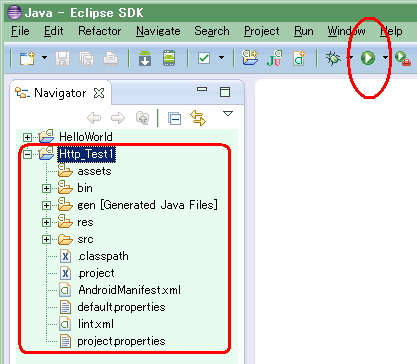
Task: Click the green Run button
Action: (368, 58)
